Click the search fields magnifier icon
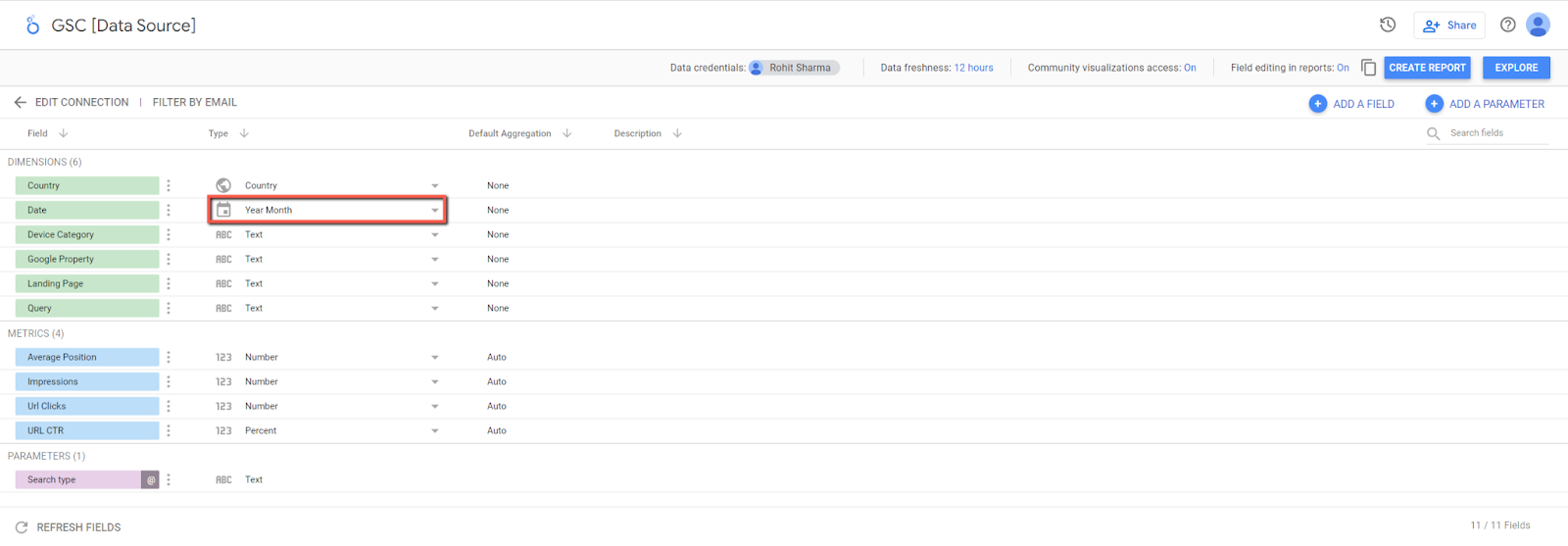This screenshot has width=1568, height=546. point(1433,133)
